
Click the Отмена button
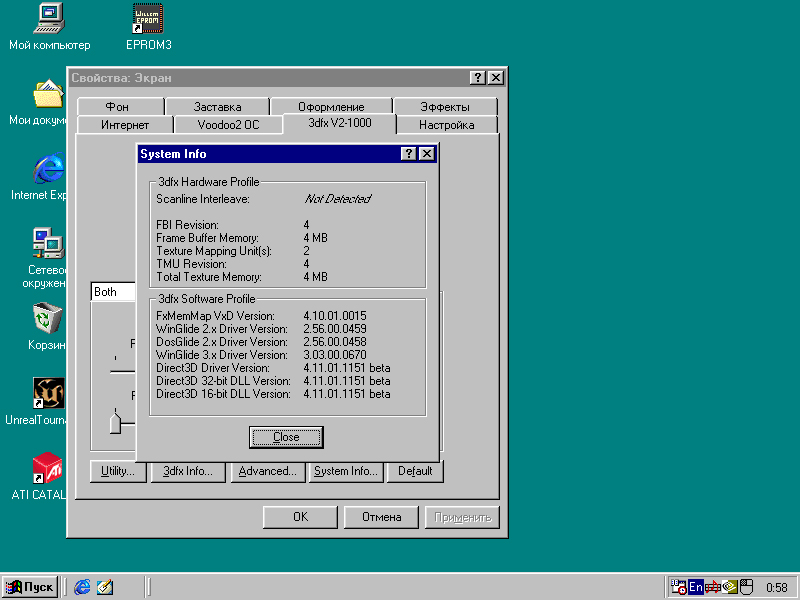coord(381,517)
